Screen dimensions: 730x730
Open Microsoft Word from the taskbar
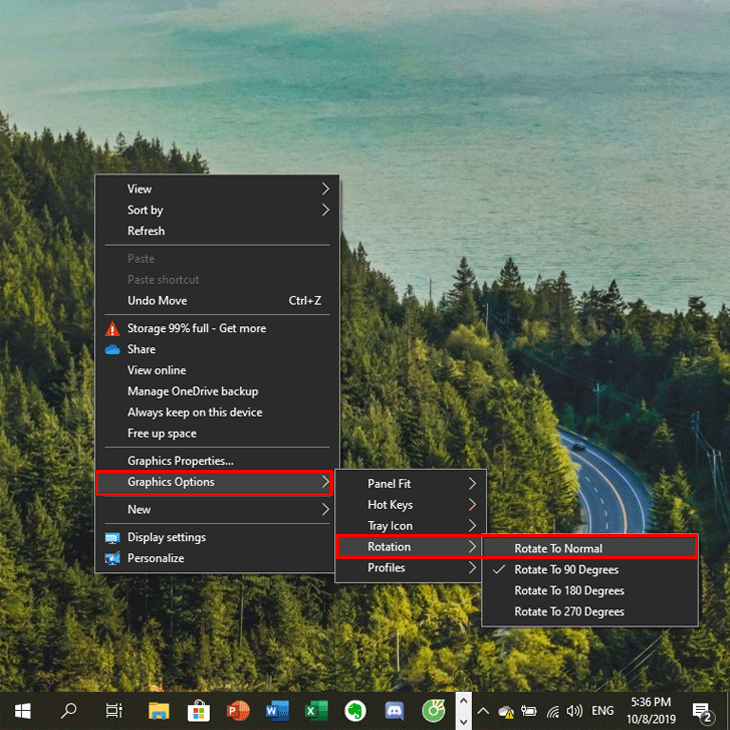(277, 711)
